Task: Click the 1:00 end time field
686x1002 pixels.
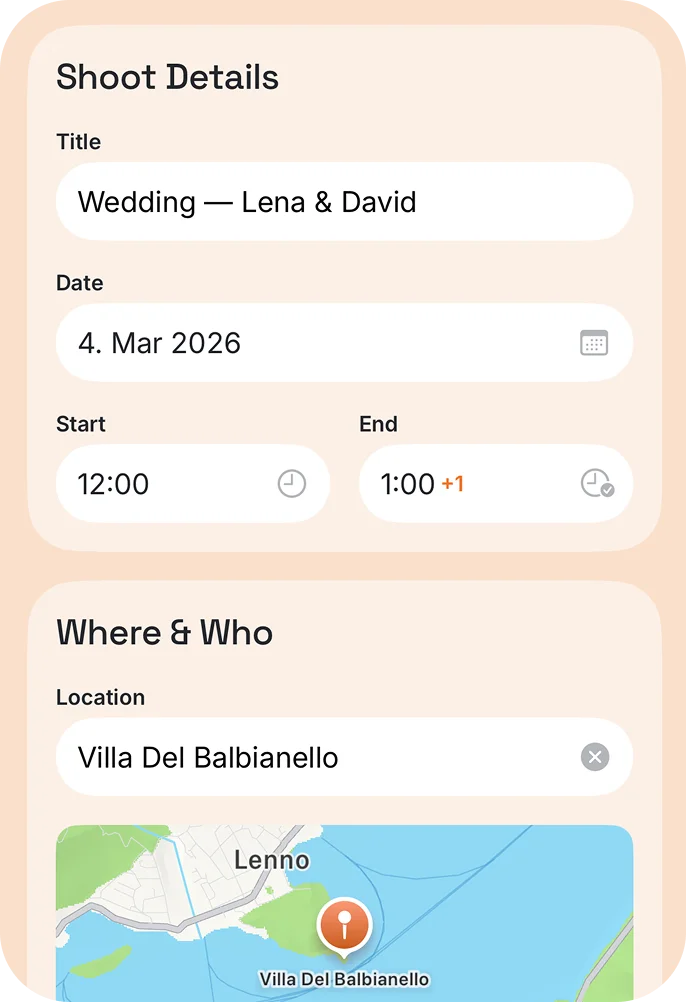Action: coord(407,484)
